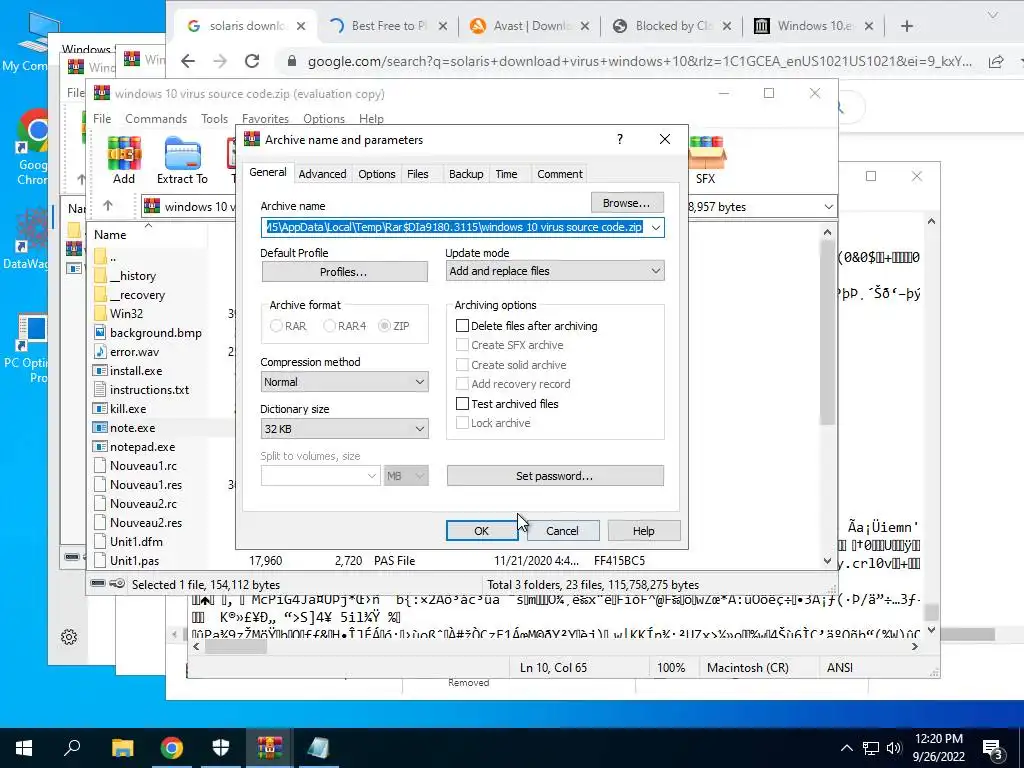Open Compression method dropdown
1024x768 pixels.
coord(344,382)
